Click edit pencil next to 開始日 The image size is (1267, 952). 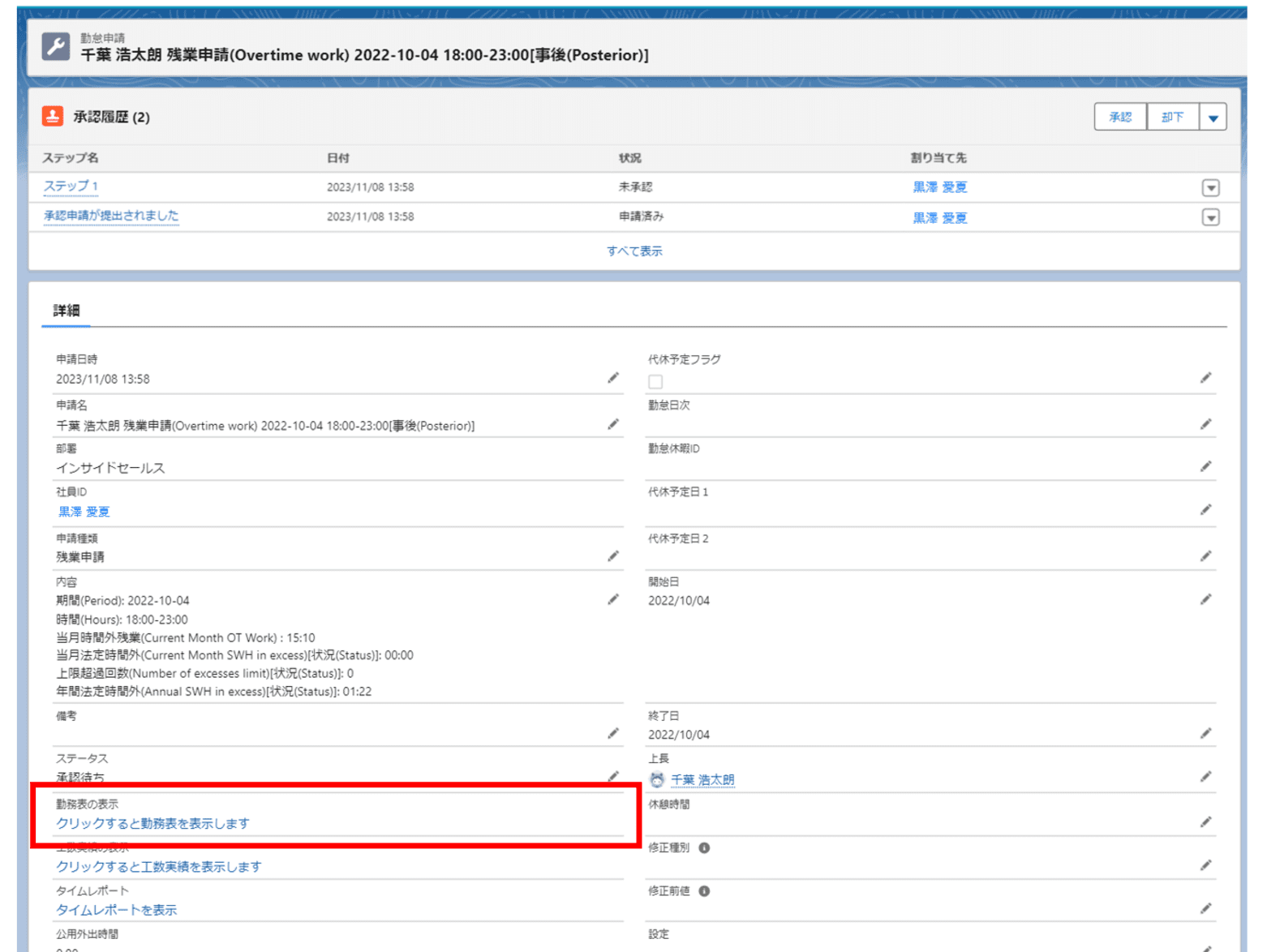point(1206,599)
